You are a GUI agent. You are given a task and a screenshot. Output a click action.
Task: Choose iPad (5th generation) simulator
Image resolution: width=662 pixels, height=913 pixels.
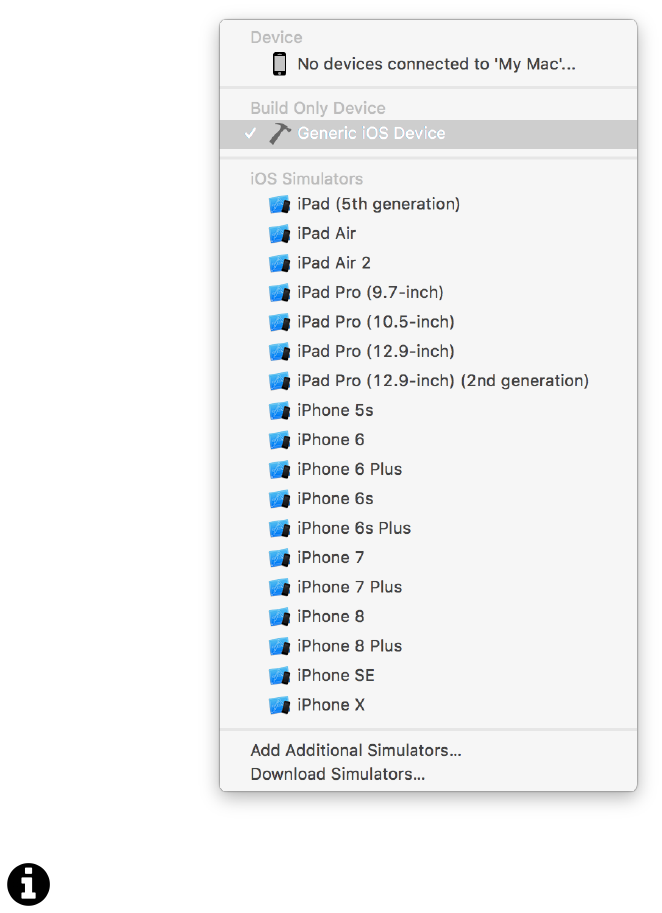(378, 204)
